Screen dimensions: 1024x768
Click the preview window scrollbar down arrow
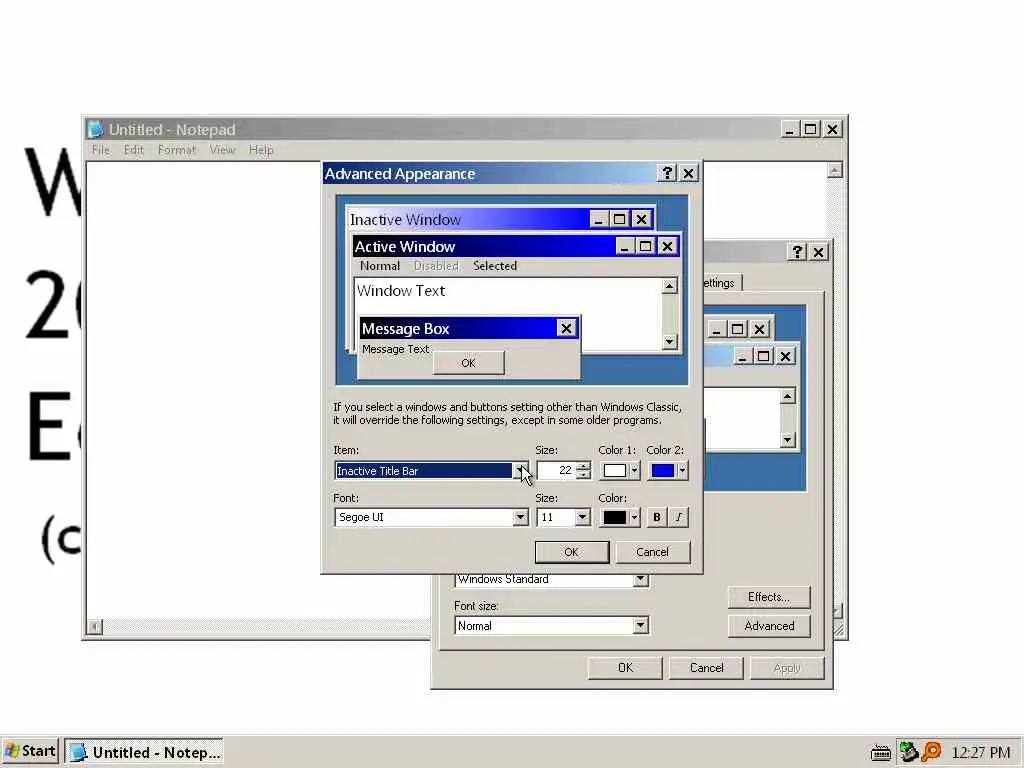pos(669,341)
